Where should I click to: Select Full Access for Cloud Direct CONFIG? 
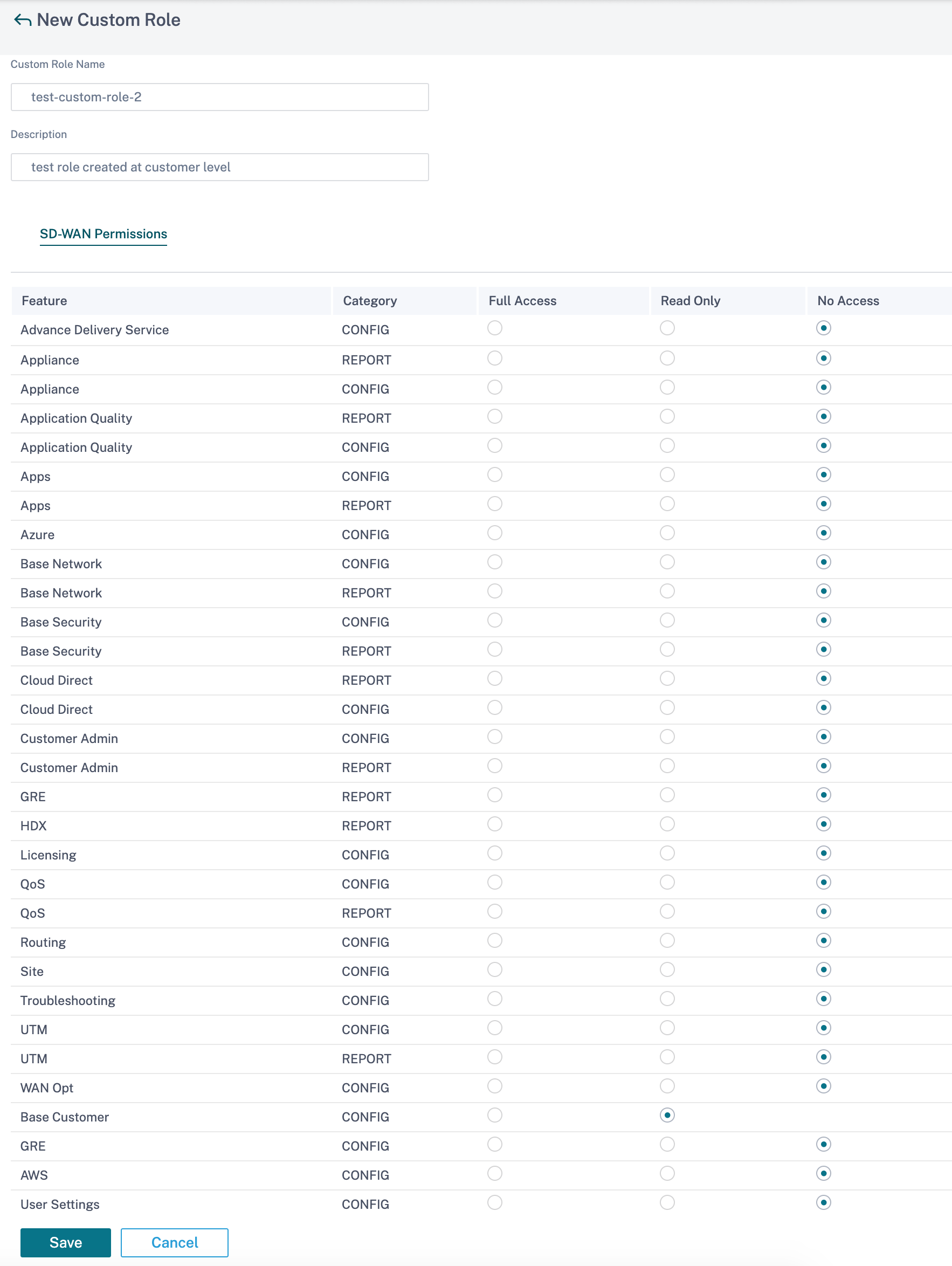[x=495, y=708]
